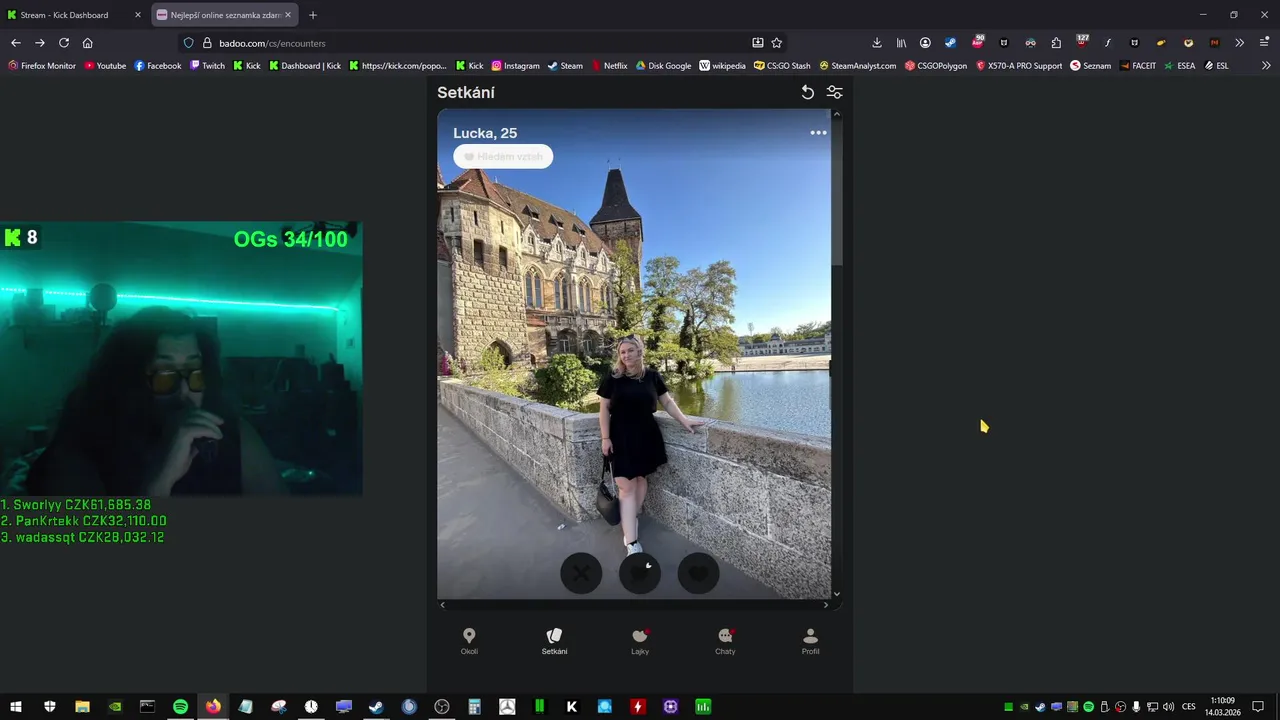Open Steam from the taskbar
Viewport: 1280px width, 720px height.
click(376, 706)
